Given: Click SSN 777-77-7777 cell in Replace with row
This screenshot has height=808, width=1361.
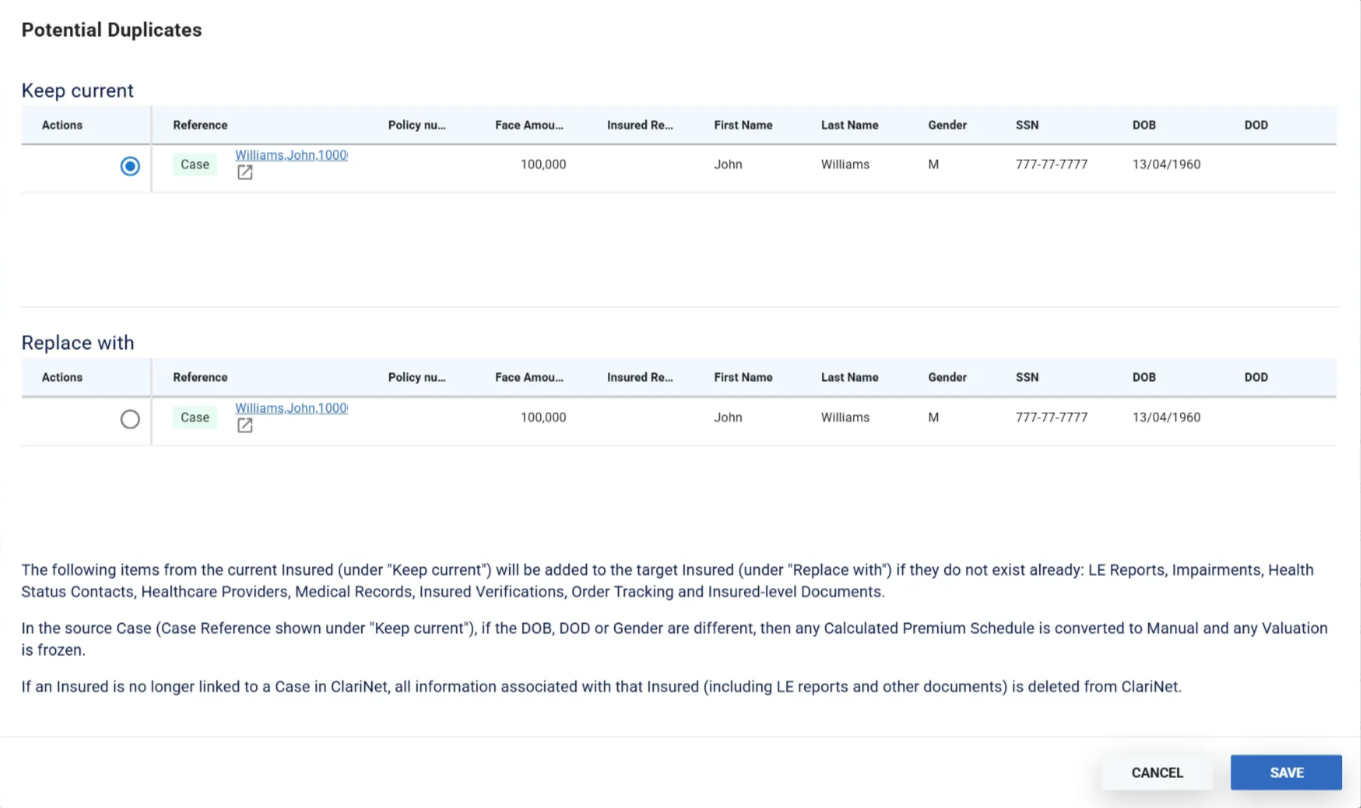Looking at the screenshot, I should (x=1051, y=418).
